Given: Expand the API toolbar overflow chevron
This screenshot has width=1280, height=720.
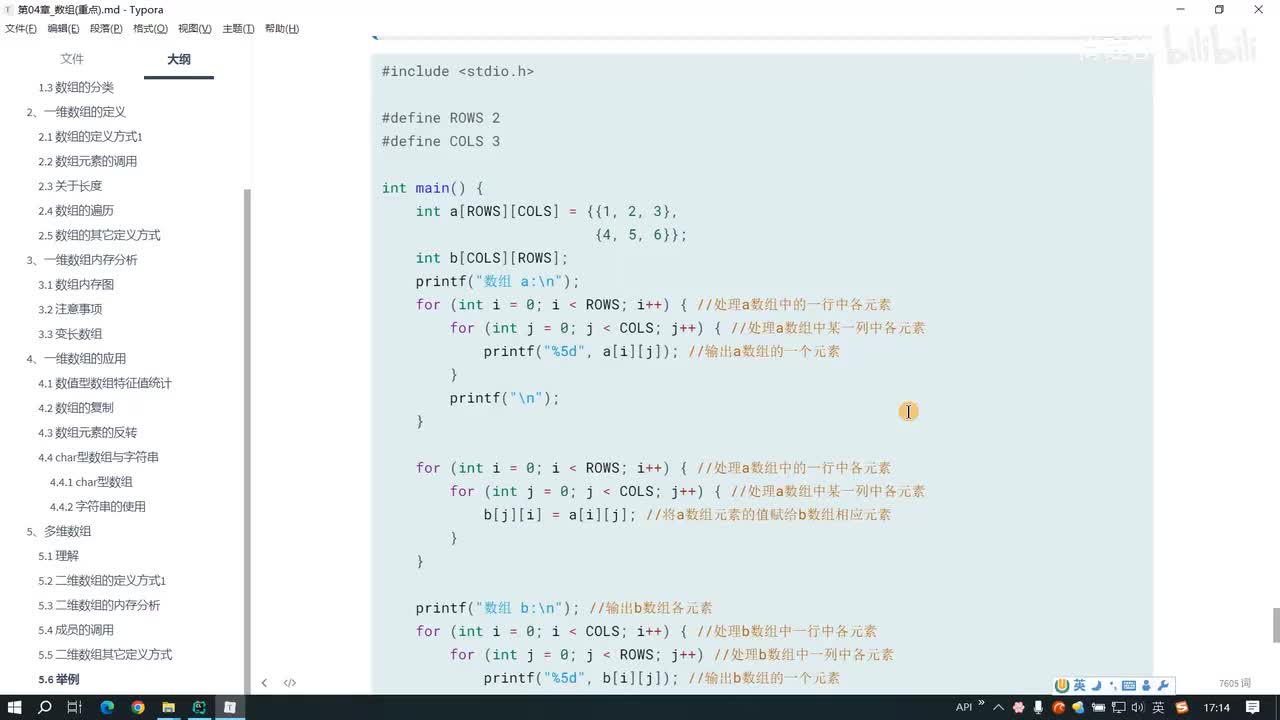Looking at the screenshot, I should (x=981, y=703).
